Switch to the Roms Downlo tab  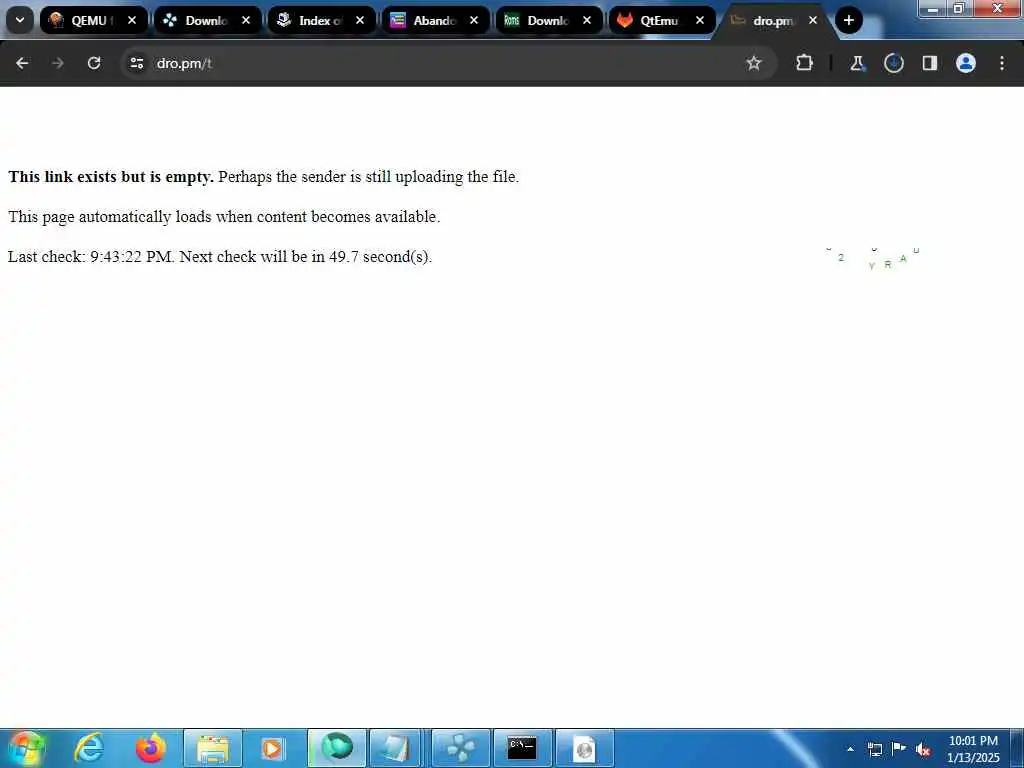pyautogui.click(x=549, y=20)
